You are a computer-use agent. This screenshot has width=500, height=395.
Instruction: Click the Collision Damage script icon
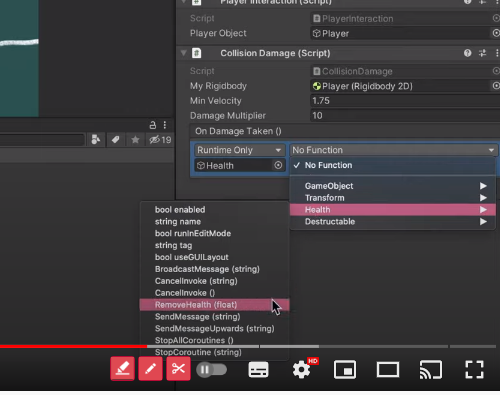(197, 53)
